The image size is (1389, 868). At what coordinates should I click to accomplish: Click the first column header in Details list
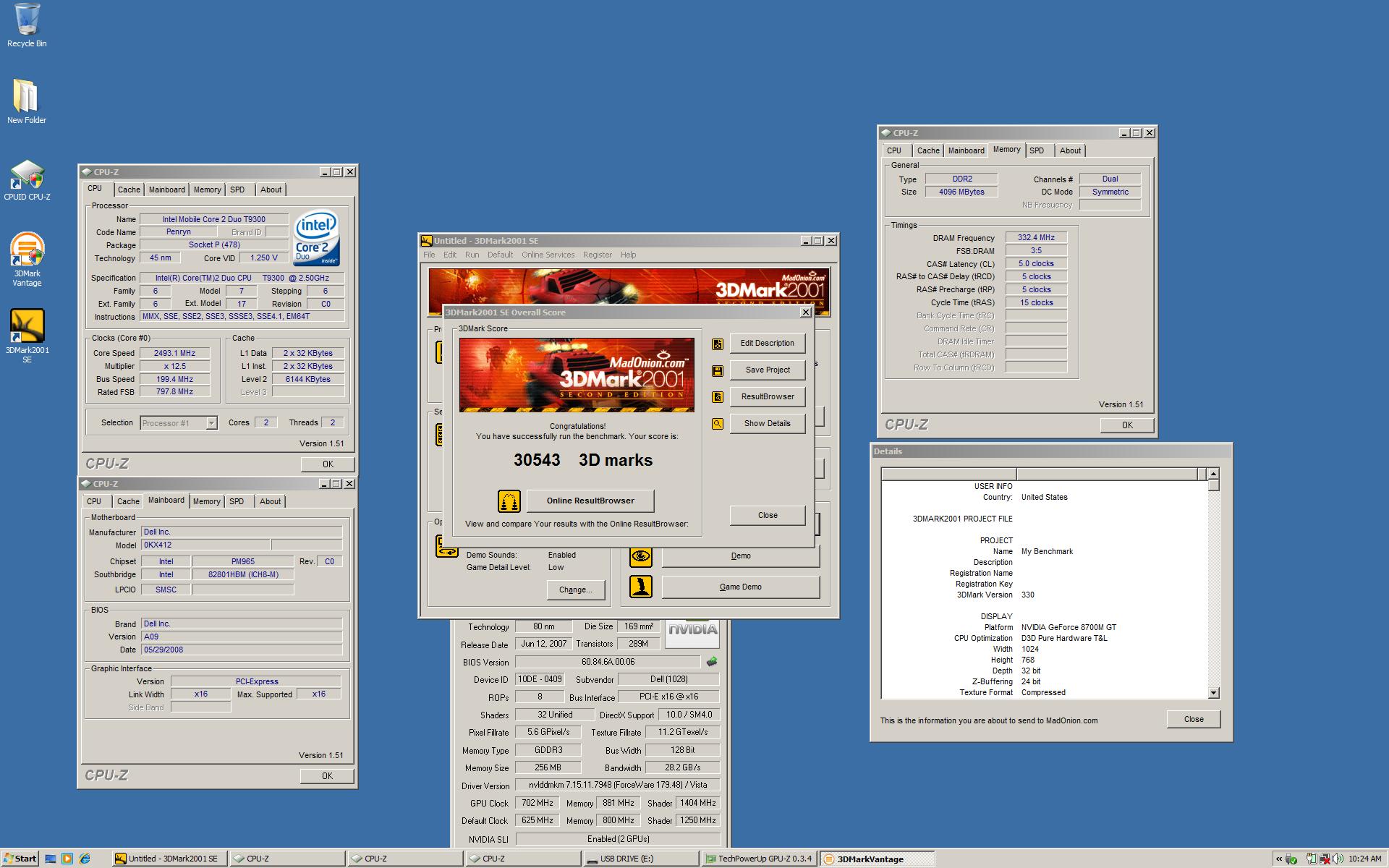coord(948,474)
